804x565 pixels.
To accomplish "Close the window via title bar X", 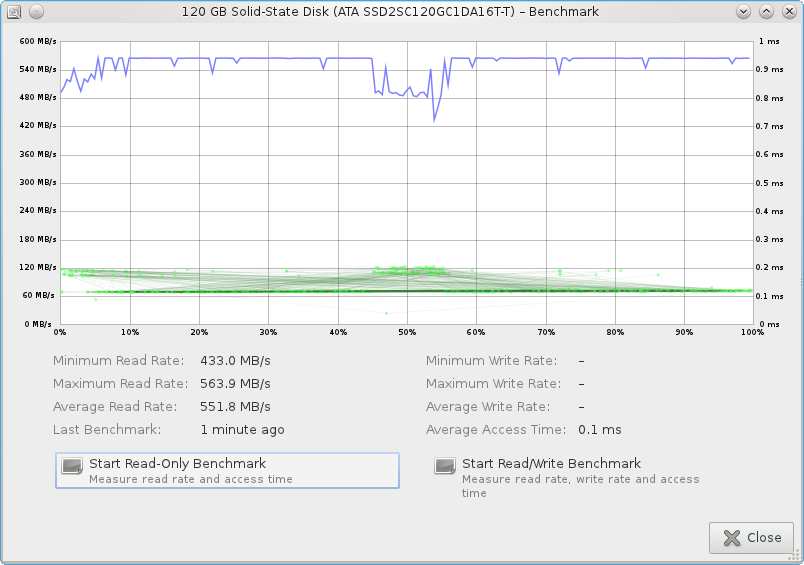I will point(788,12).
